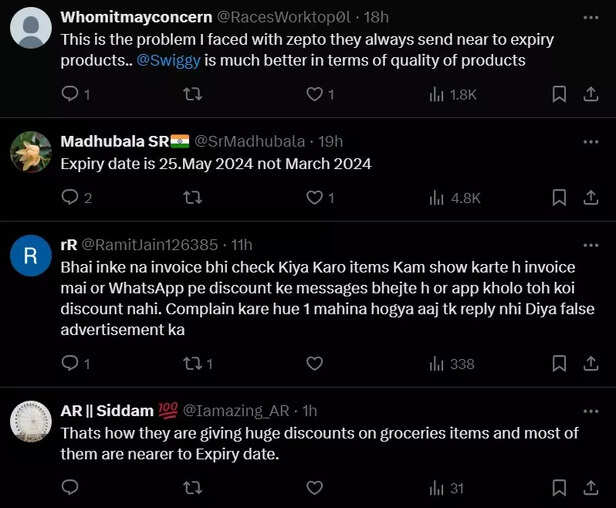
Task: Bookmark Whomitmayconcern's tweet
Action: (x=560, y=94)
